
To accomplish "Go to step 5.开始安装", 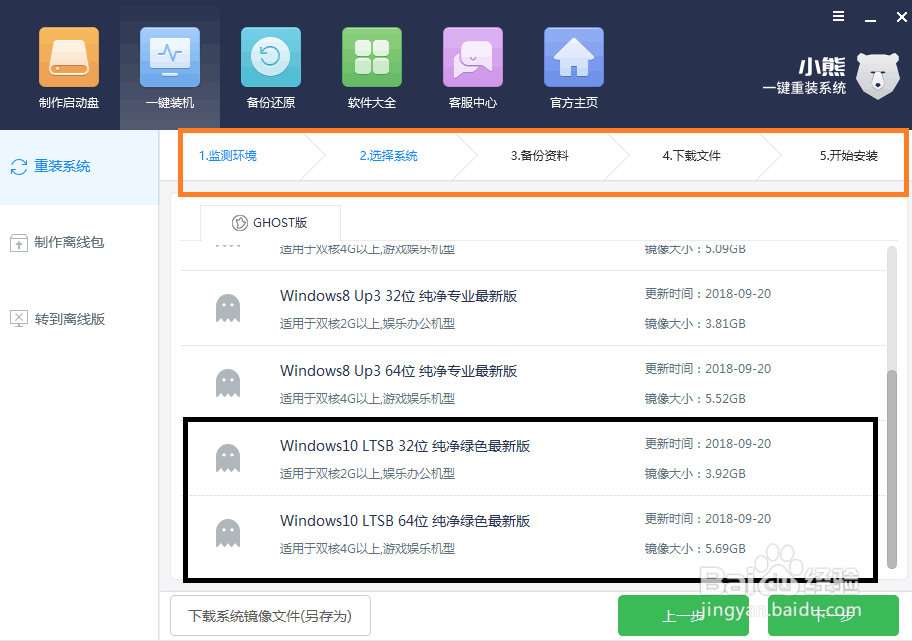I will point(849,156).
